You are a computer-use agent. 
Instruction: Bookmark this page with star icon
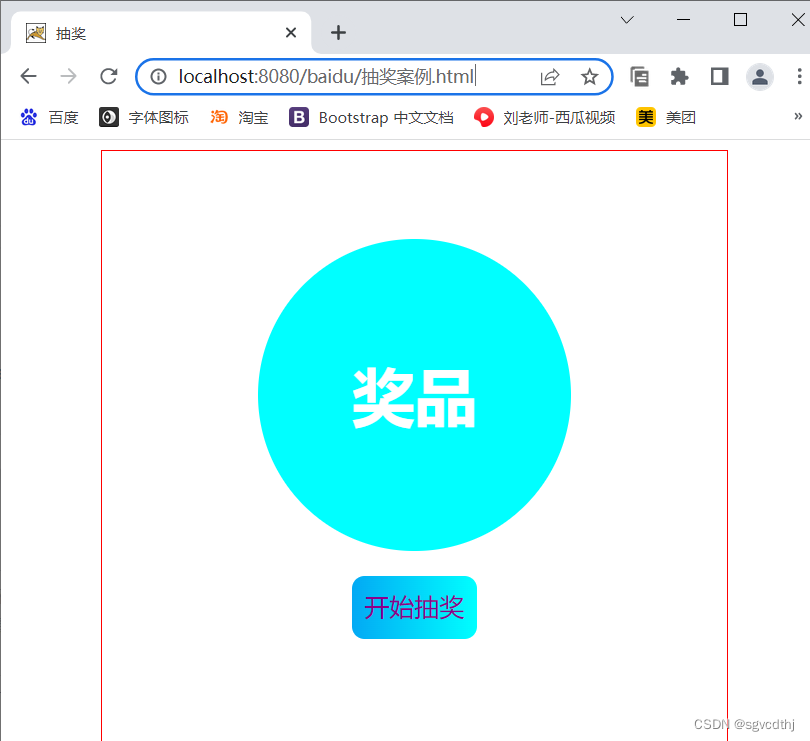point(589,77)
